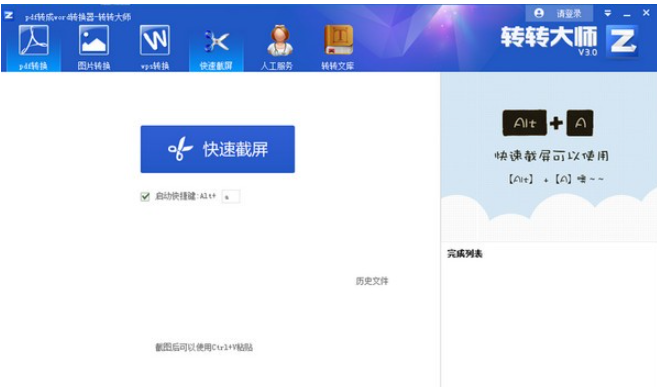The height and width of the screenshot is (387, 657).
Task: Open the title bar dropdown menu arrow
Action: click(x=608, y=13)
